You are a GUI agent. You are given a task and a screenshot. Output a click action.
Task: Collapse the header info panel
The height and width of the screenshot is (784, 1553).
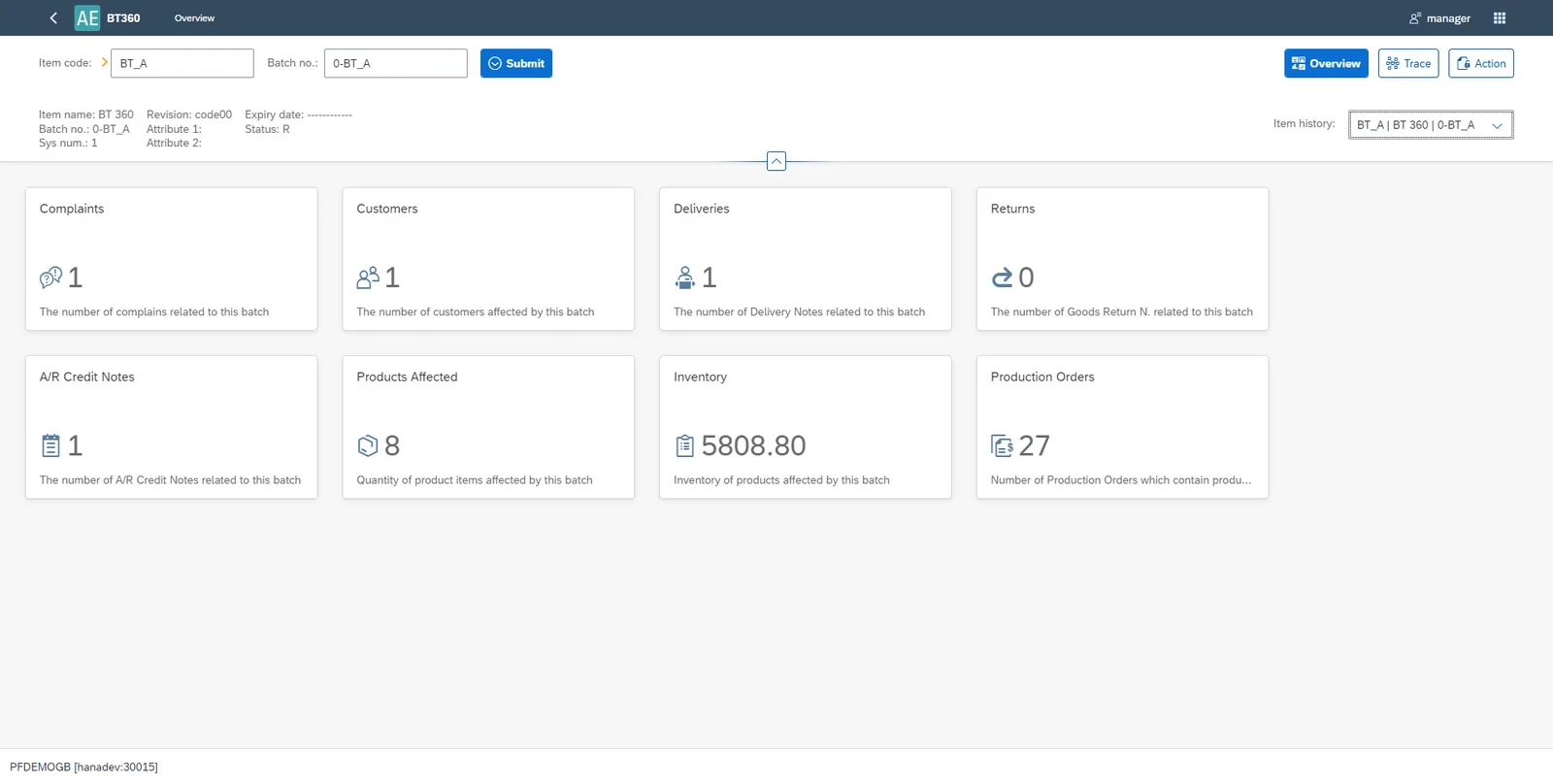[x=776, y=161]
